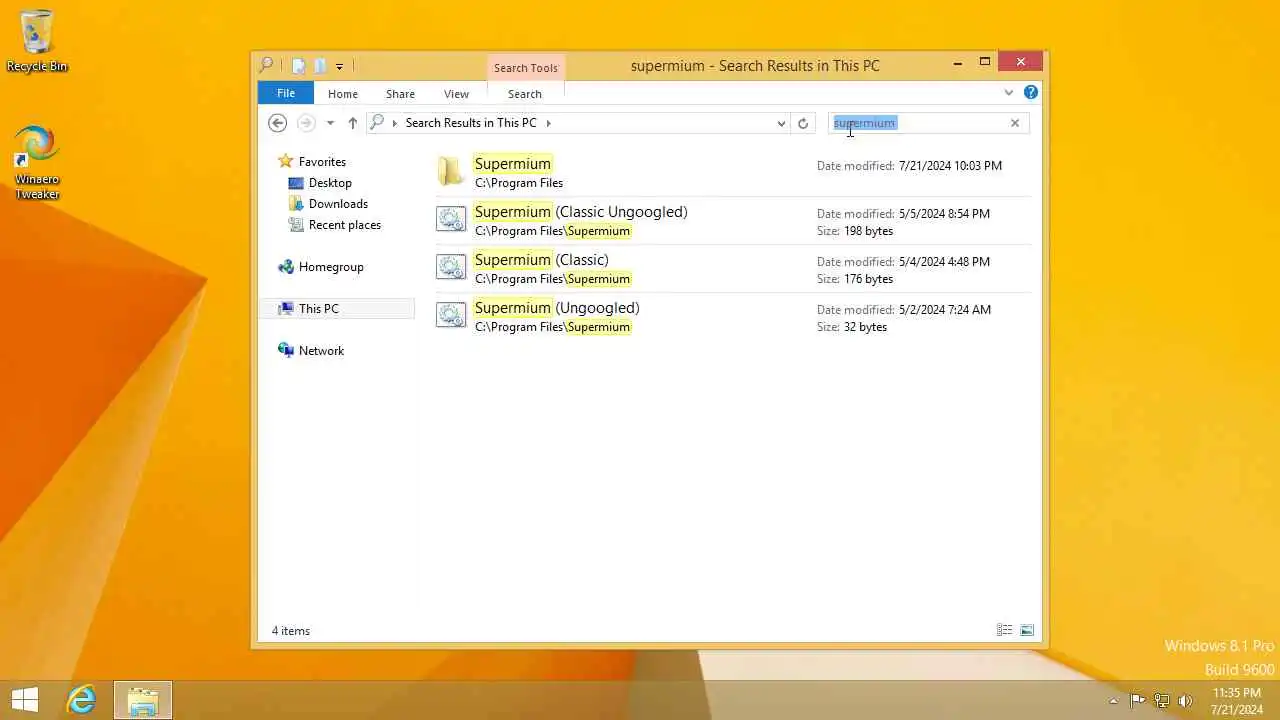Click the C:\Program Files path under Supermium folder

point(519,183)
